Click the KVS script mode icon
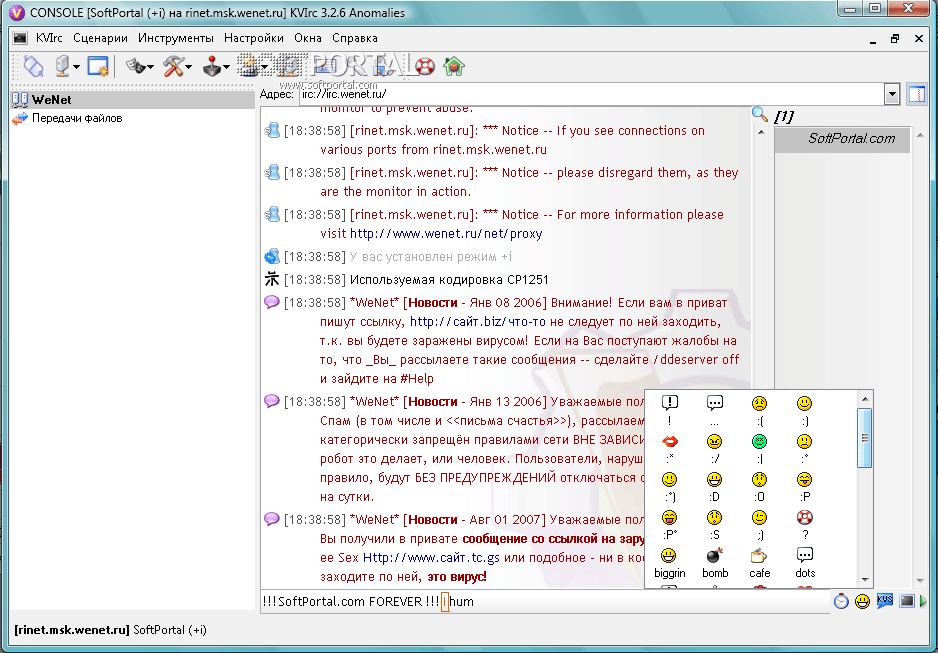Image resolution: width=938 pixels, height=653 pixels. pos(885,601)
